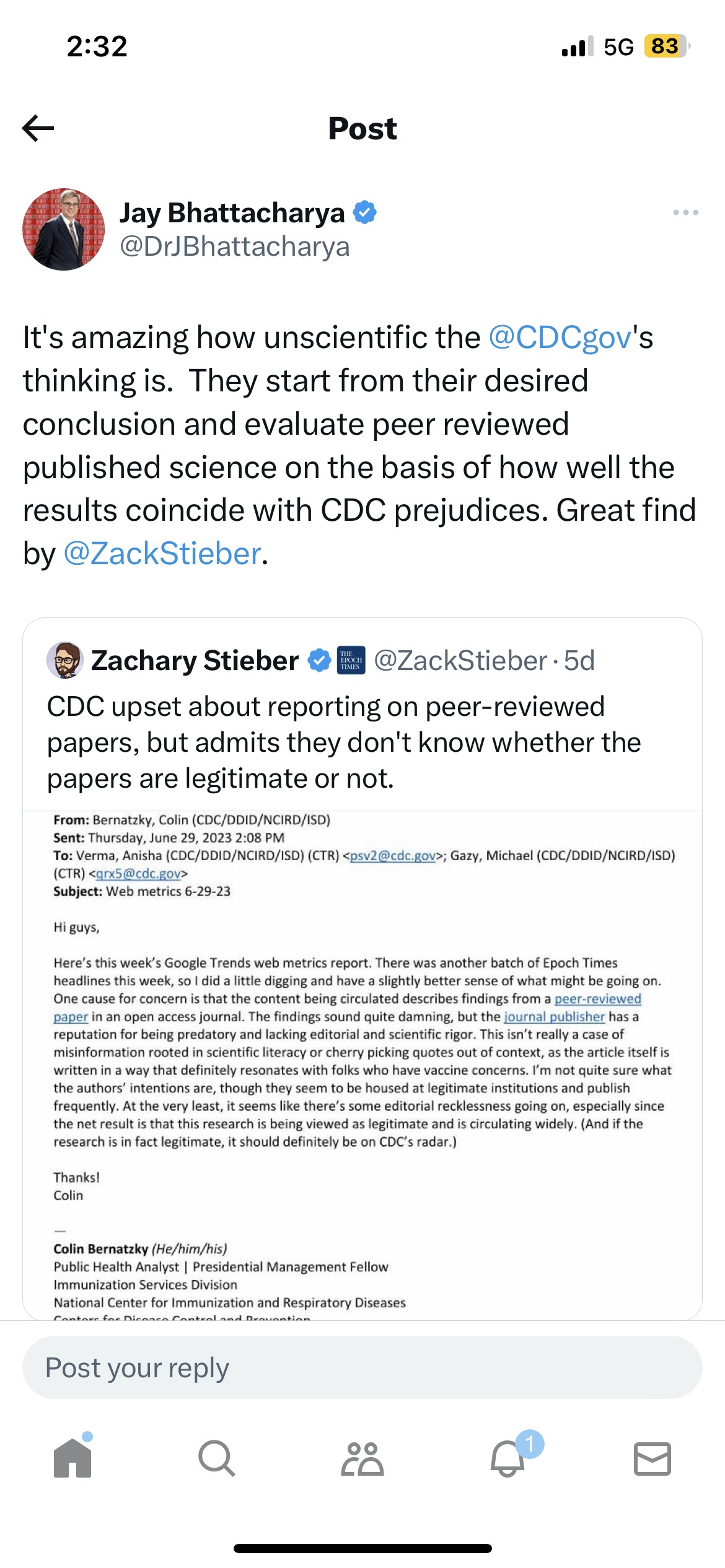Tap the back arrow icon
This screenshot has height=1568, width=725.
38,128
